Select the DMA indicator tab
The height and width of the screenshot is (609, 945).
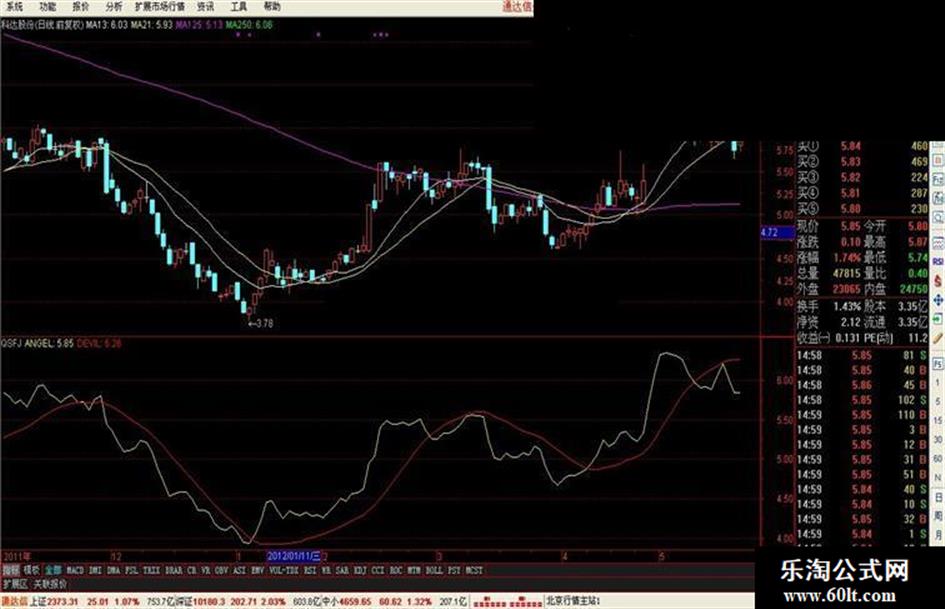point(113,570)
